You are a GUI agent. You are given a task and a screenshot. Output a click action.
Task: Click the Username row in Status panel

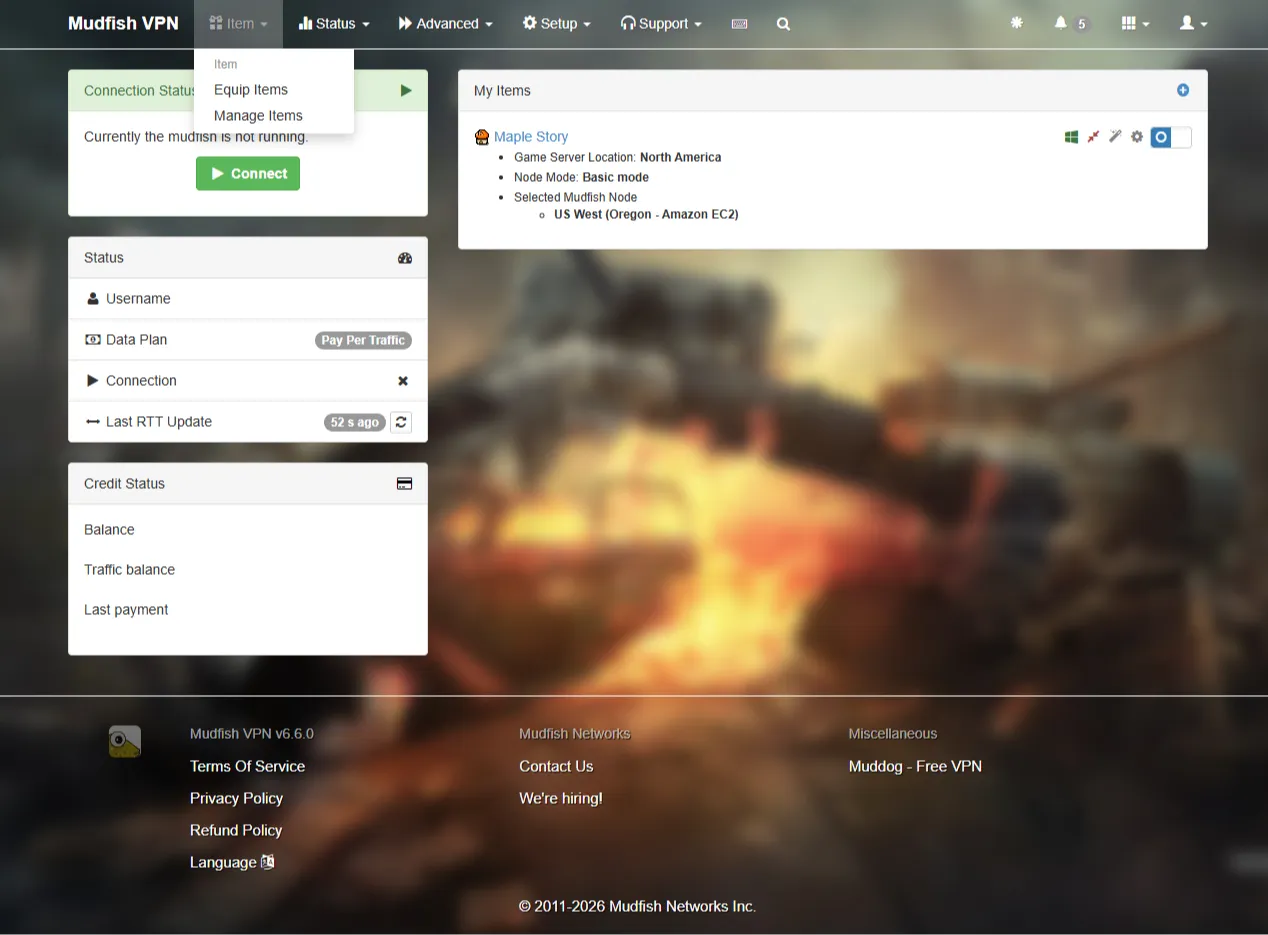[x=248, y=299]
